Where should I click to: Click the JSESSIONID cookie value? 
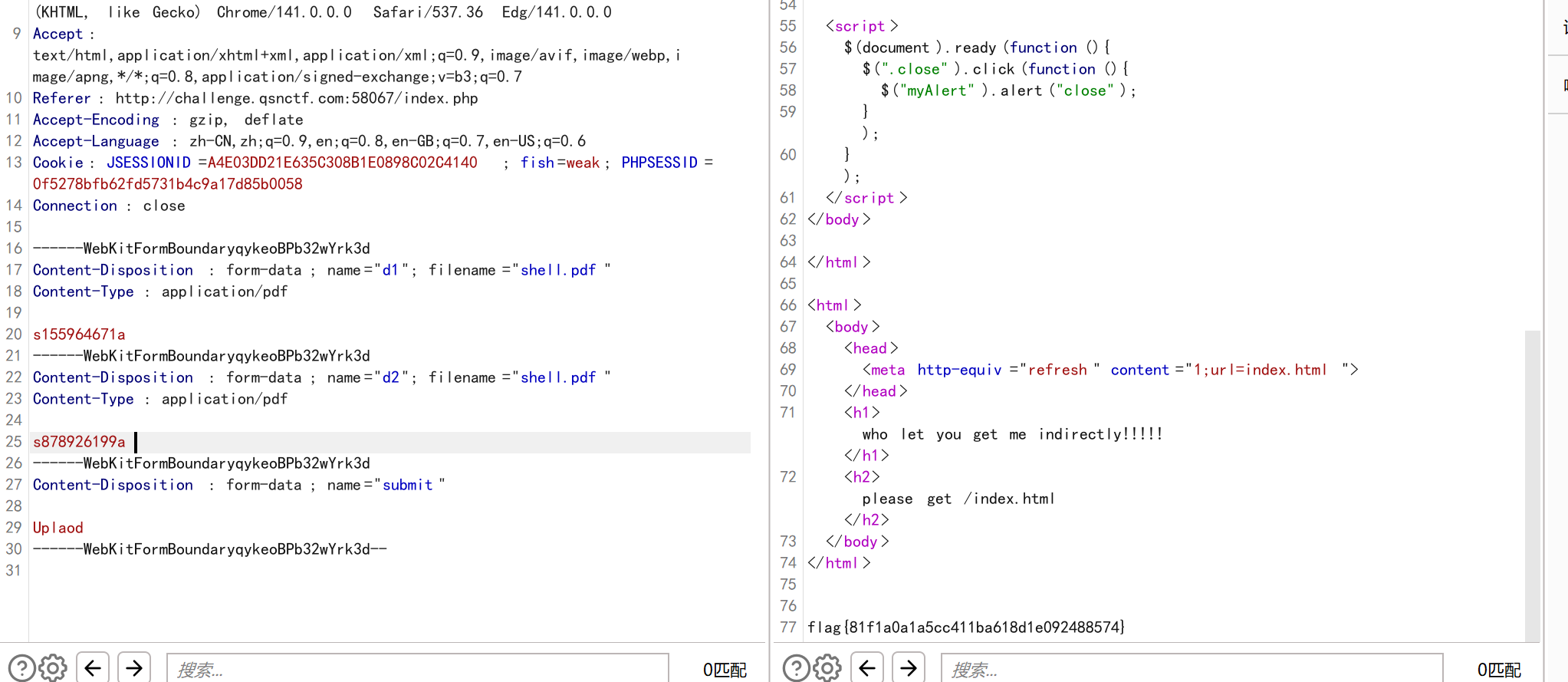343,163
